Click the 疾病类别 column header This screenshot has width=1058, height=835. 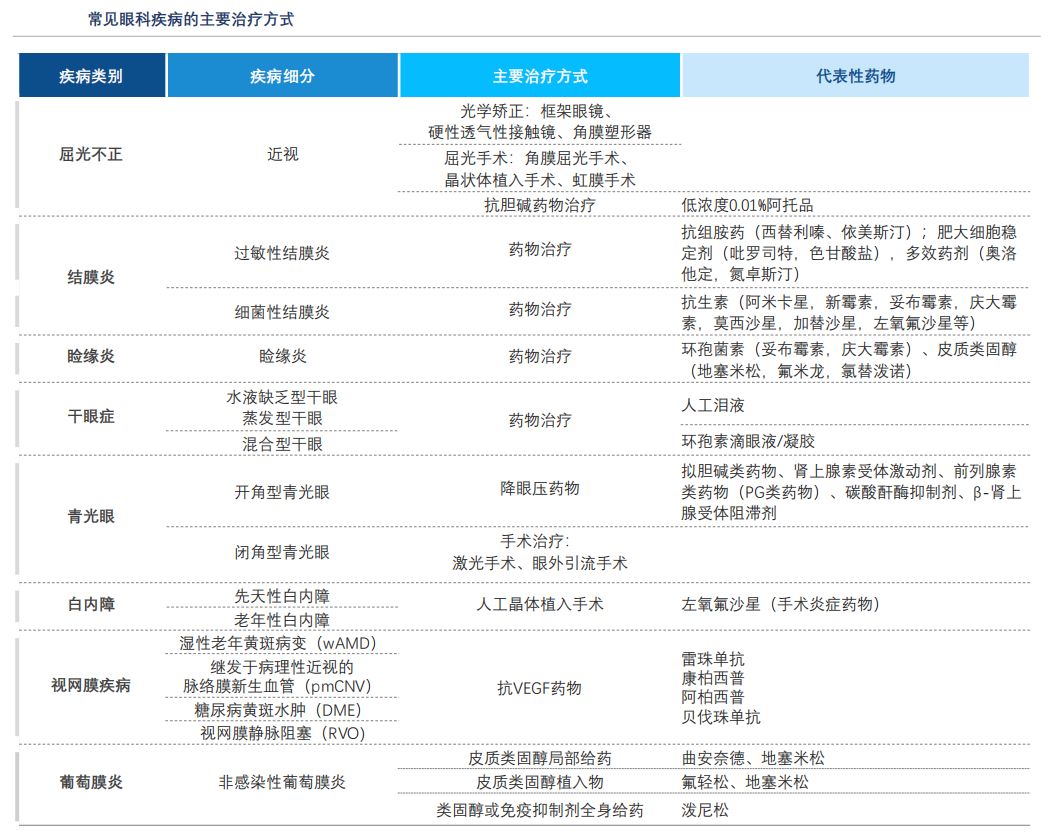point(91,76)
